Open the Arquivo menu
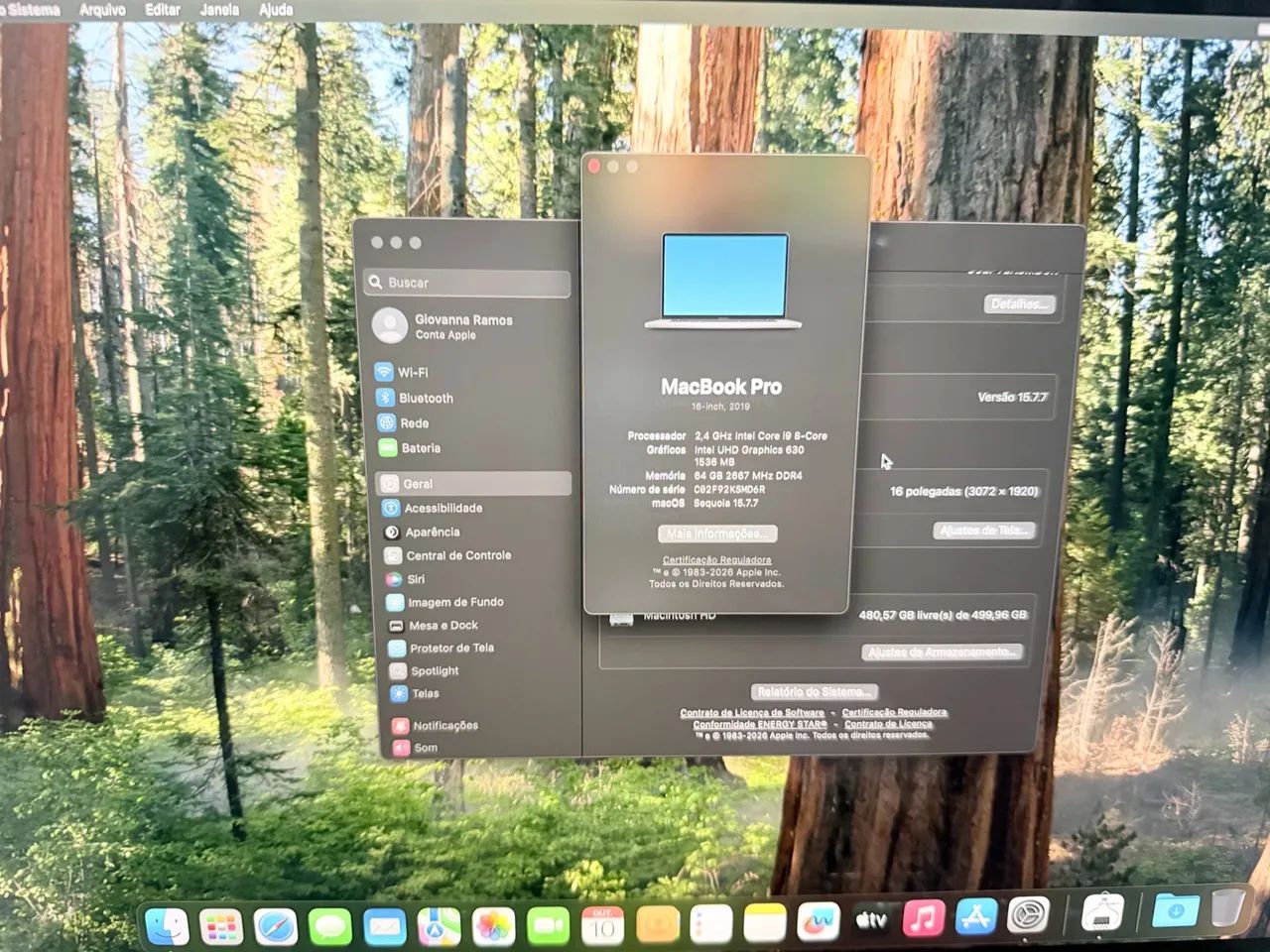Image resolution: width=1270 pixels, height=952 pixels. click(x=103, y=10)
